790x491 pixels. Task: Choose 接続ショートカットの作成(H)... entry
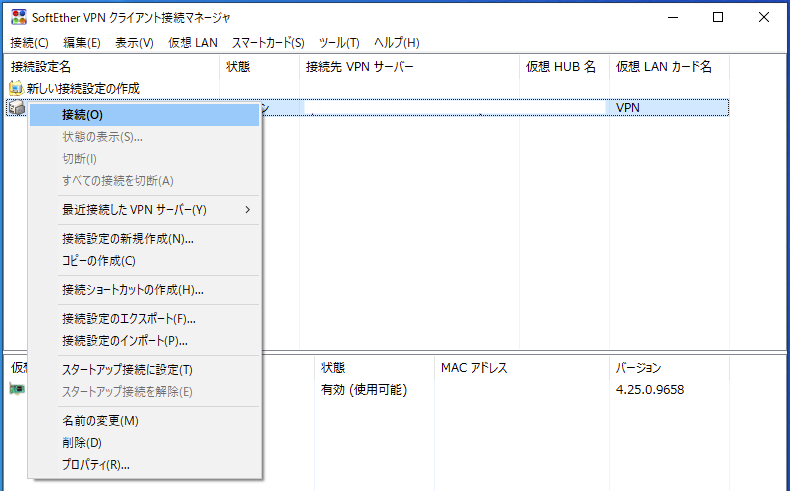(145, 290)
